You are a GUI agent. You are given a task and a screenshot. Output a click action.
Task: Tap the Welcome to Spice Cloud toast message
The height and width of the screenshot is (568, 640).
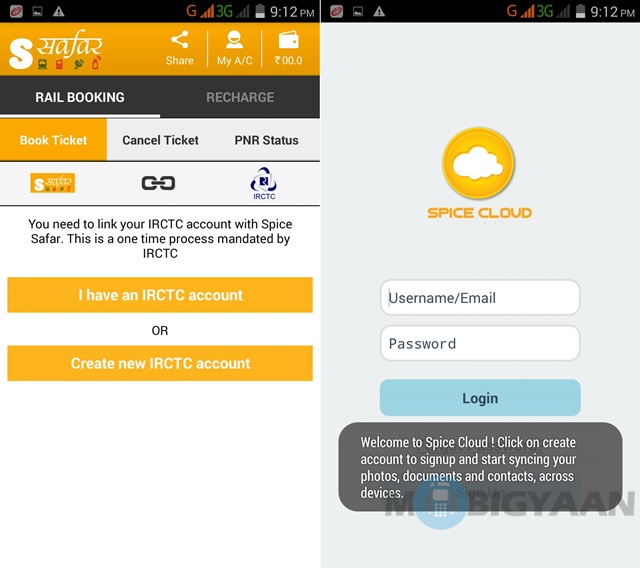coord(480,467)
